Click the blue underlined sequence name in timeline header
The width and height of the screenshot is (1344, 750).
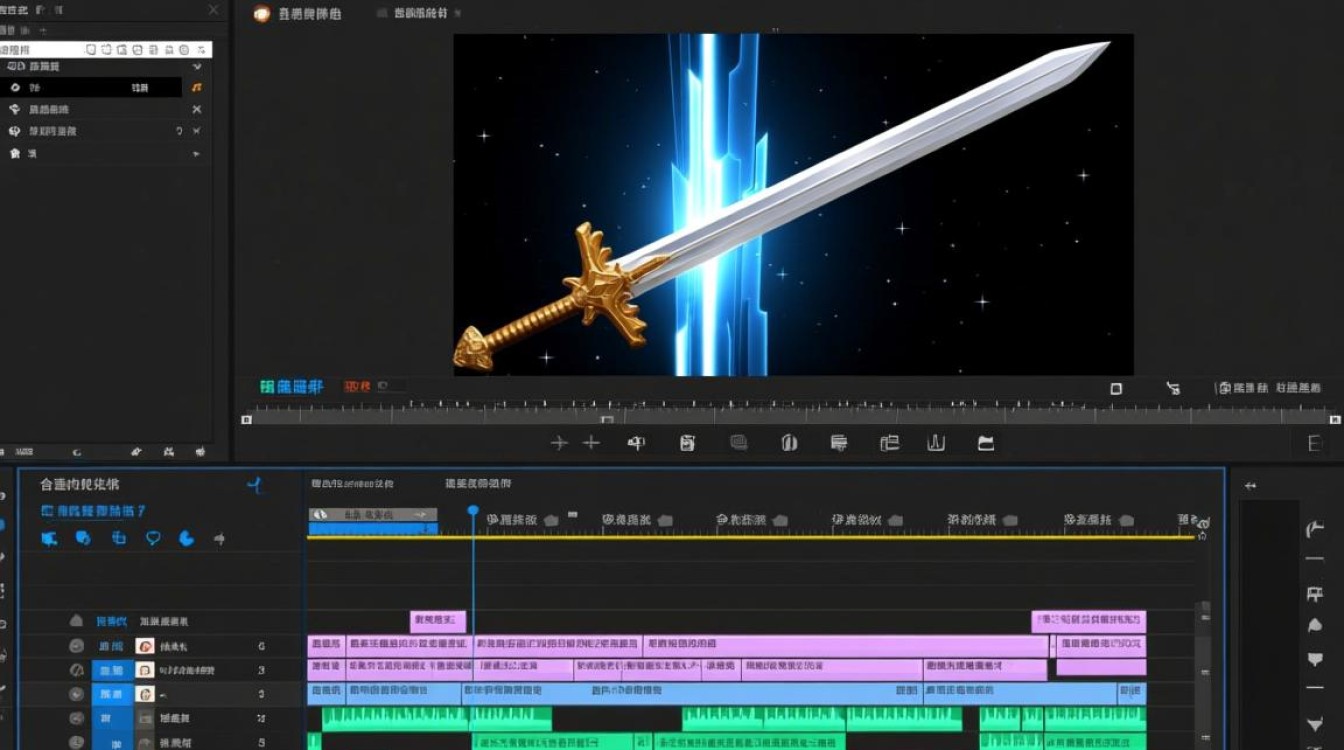[94, 511]
